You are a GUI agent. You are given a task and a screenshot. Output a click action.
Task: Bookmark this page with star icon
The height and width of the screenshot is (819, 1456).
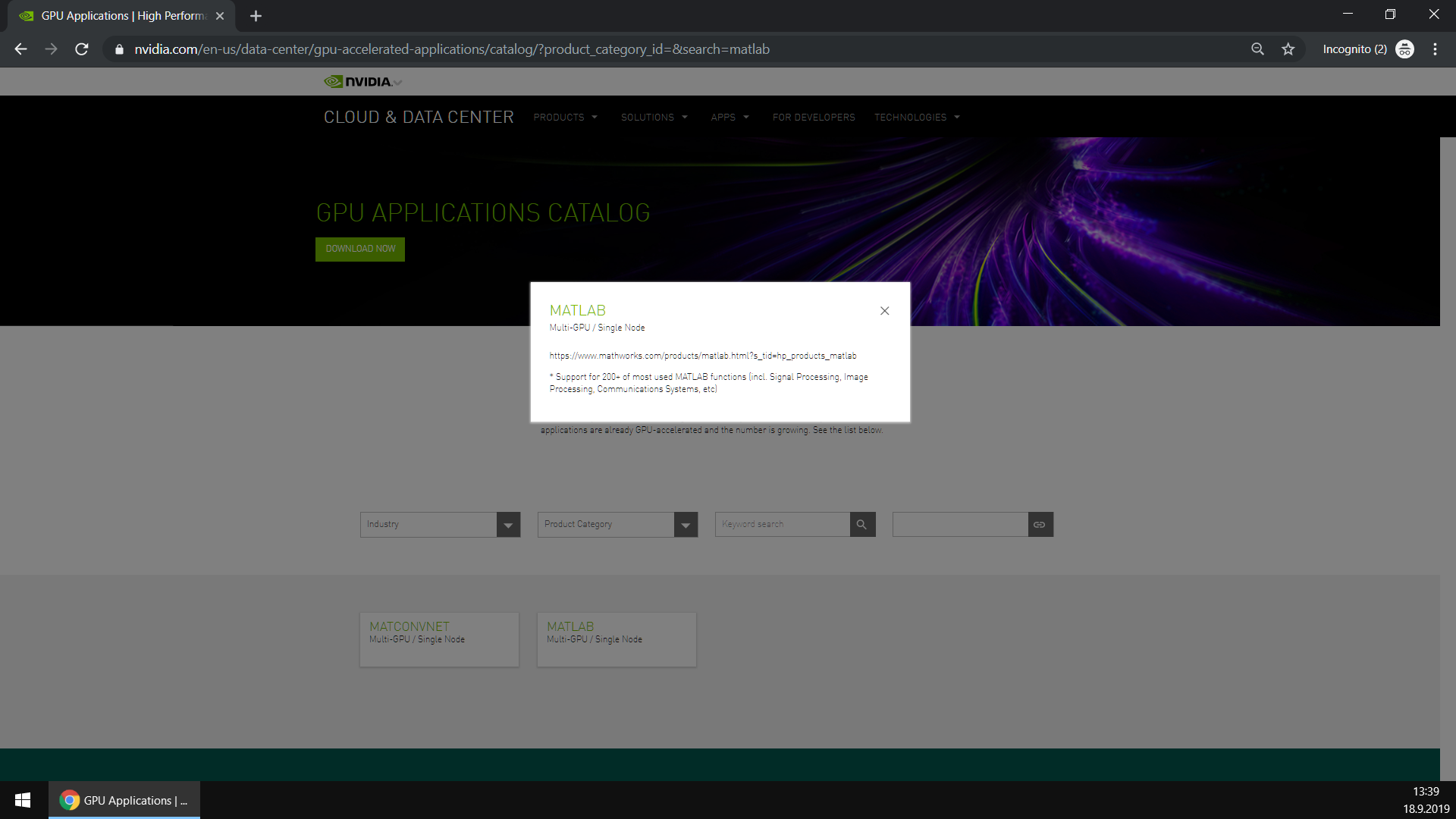[1288, 49]
